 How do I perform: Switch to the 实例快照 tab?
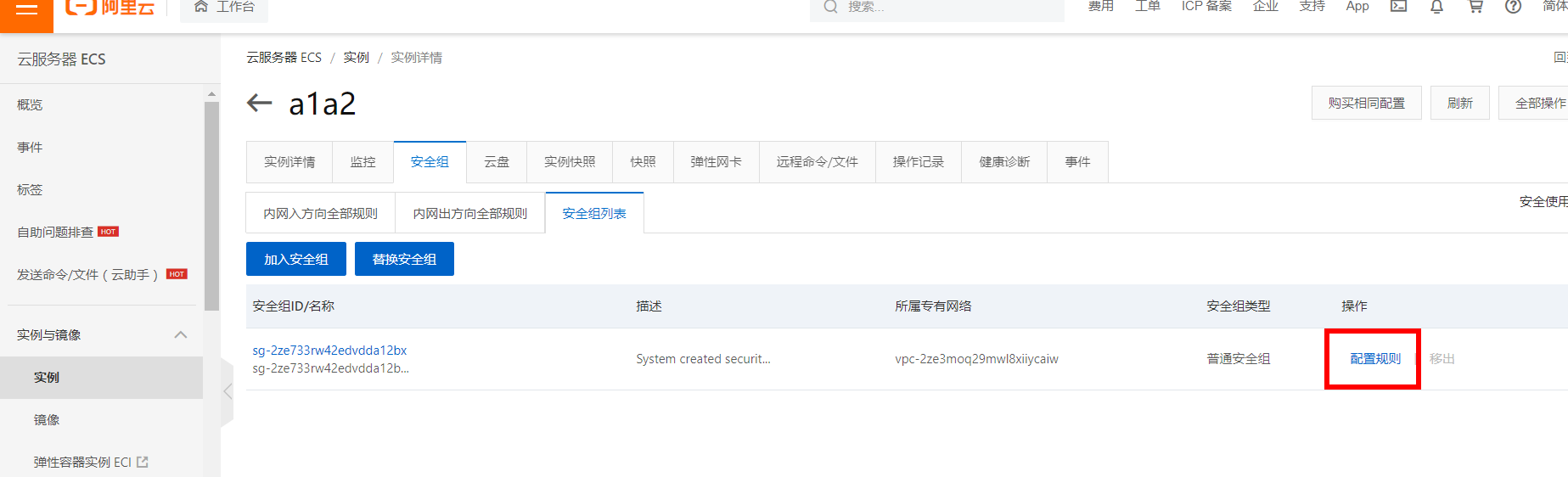(x=570, y=162)
